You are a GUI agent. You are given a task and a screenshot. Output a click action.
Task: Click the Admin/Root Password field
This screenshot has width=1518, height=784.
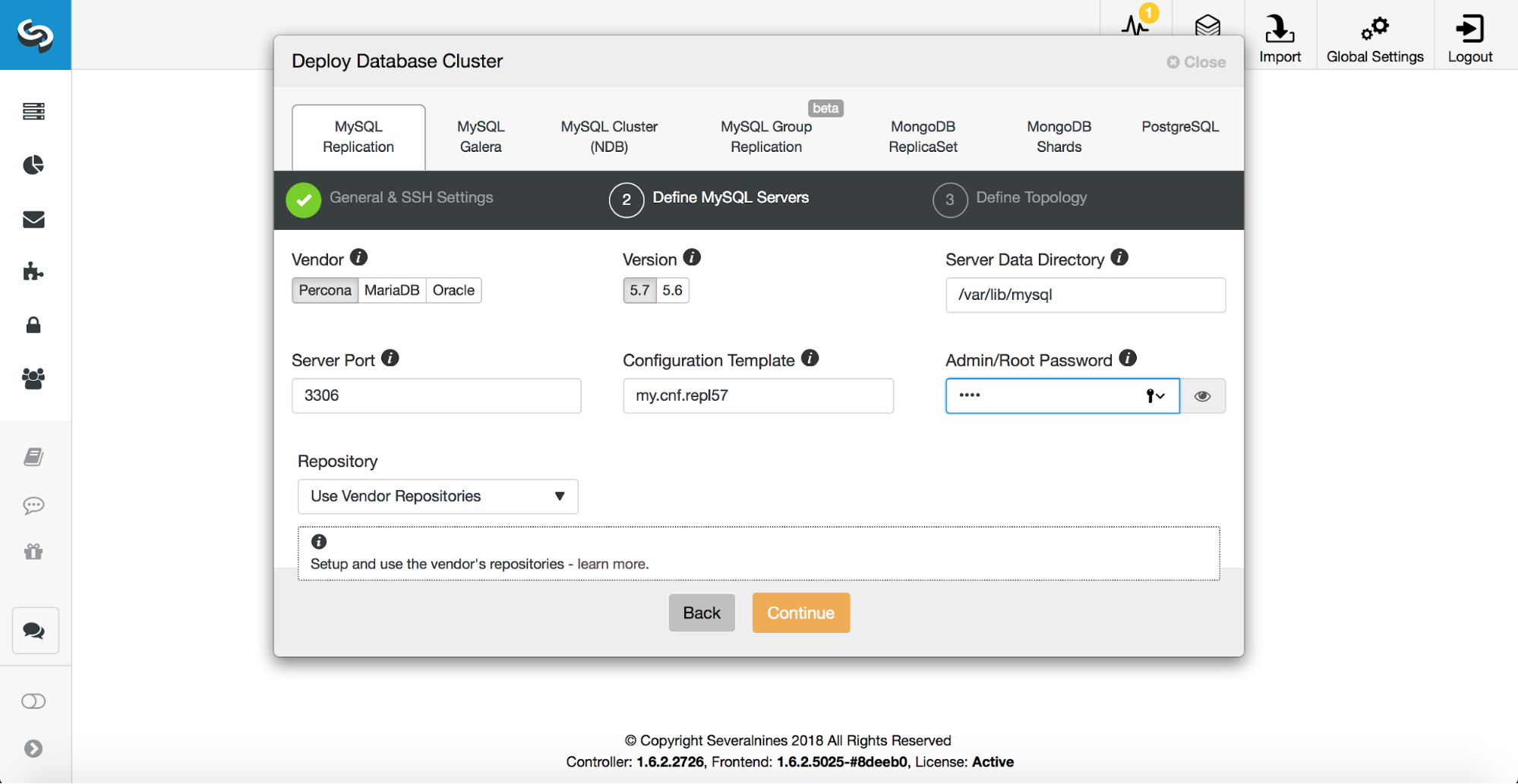(1062, 395)
